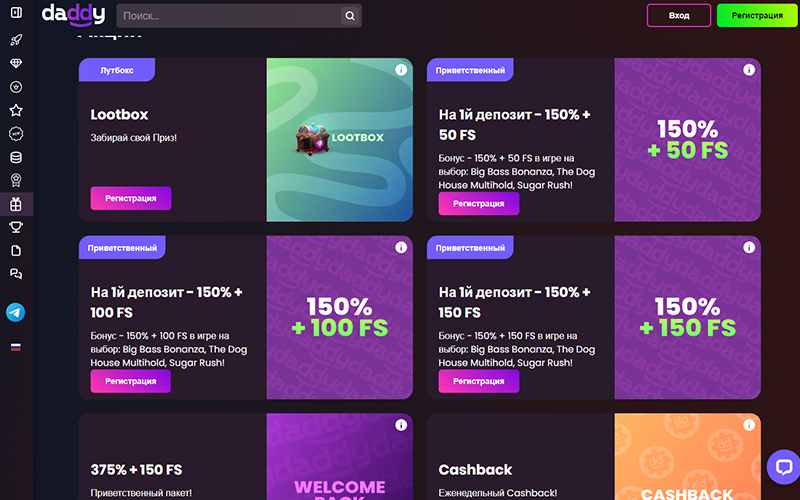
Task: Open the document page icon in sidebar
Action: 16,251
